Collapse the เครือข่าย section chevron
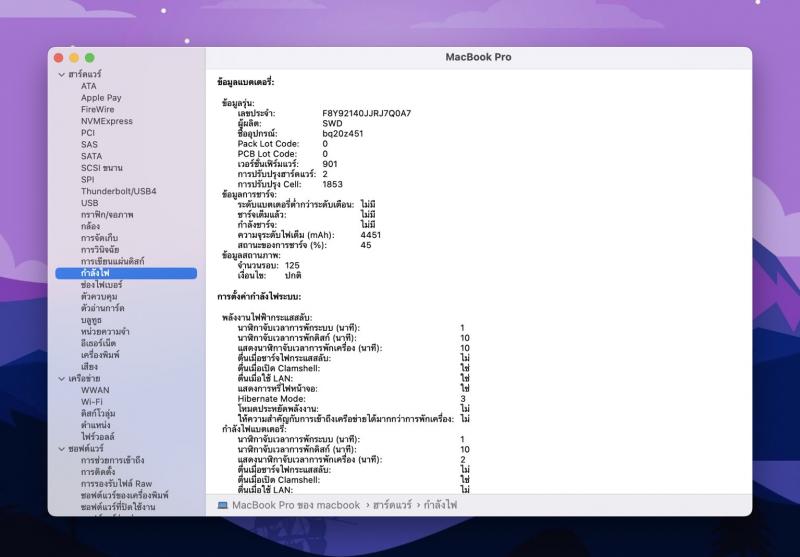The width and height of the screenshot is (800, 557). [x=62, y=378]
